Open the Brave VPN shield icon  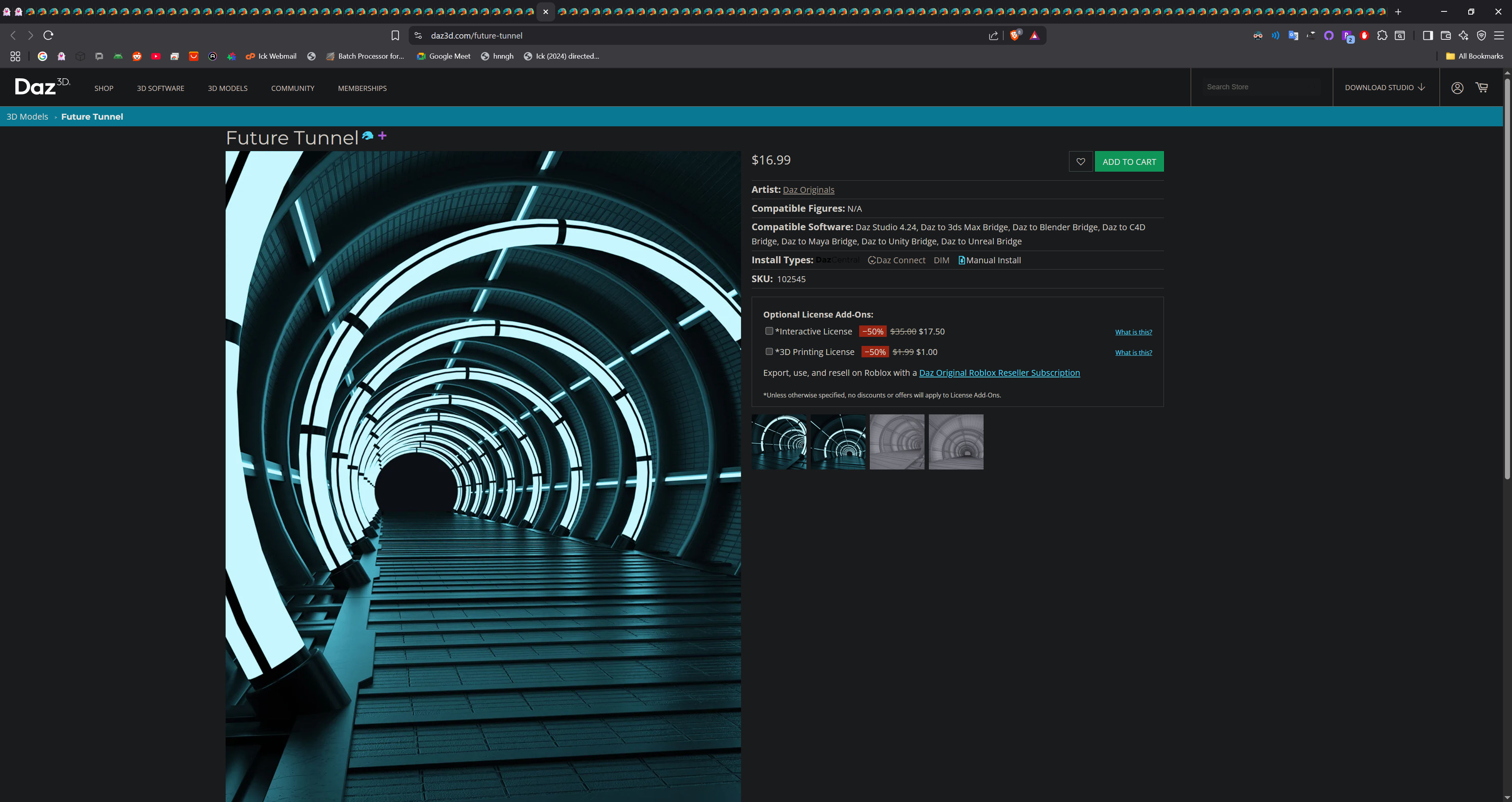(1481, 36)
